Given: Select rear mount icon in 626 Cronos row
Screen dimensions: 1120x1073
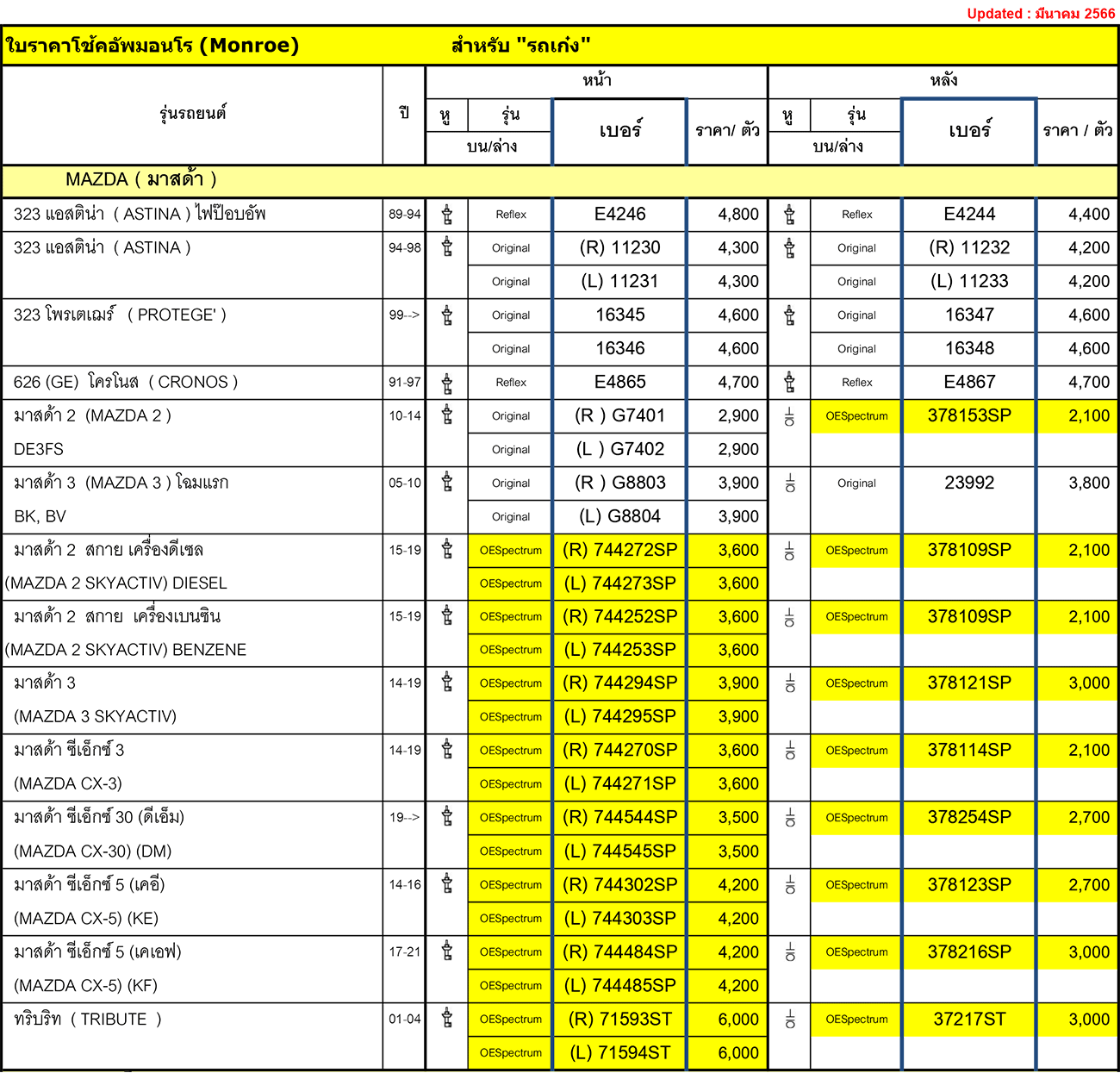Looking at the screenshot, I should tap(789, 383).
